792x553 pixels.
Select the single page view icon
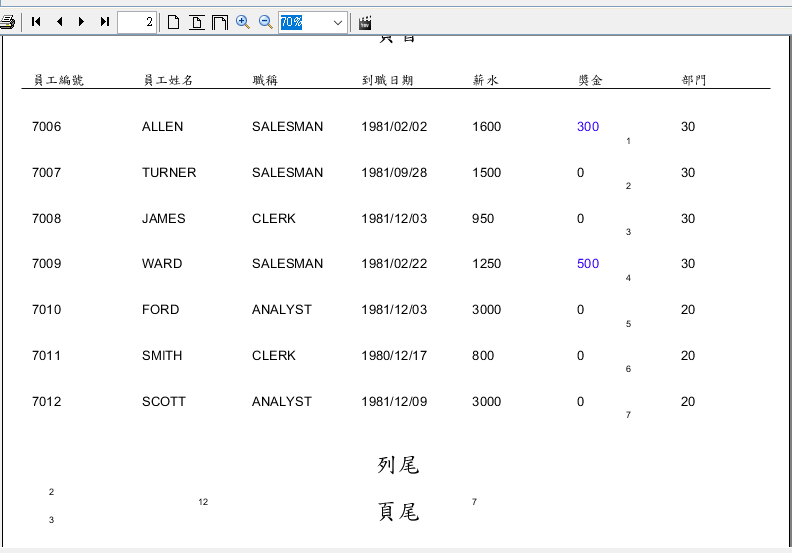click(x=174, y=22)
